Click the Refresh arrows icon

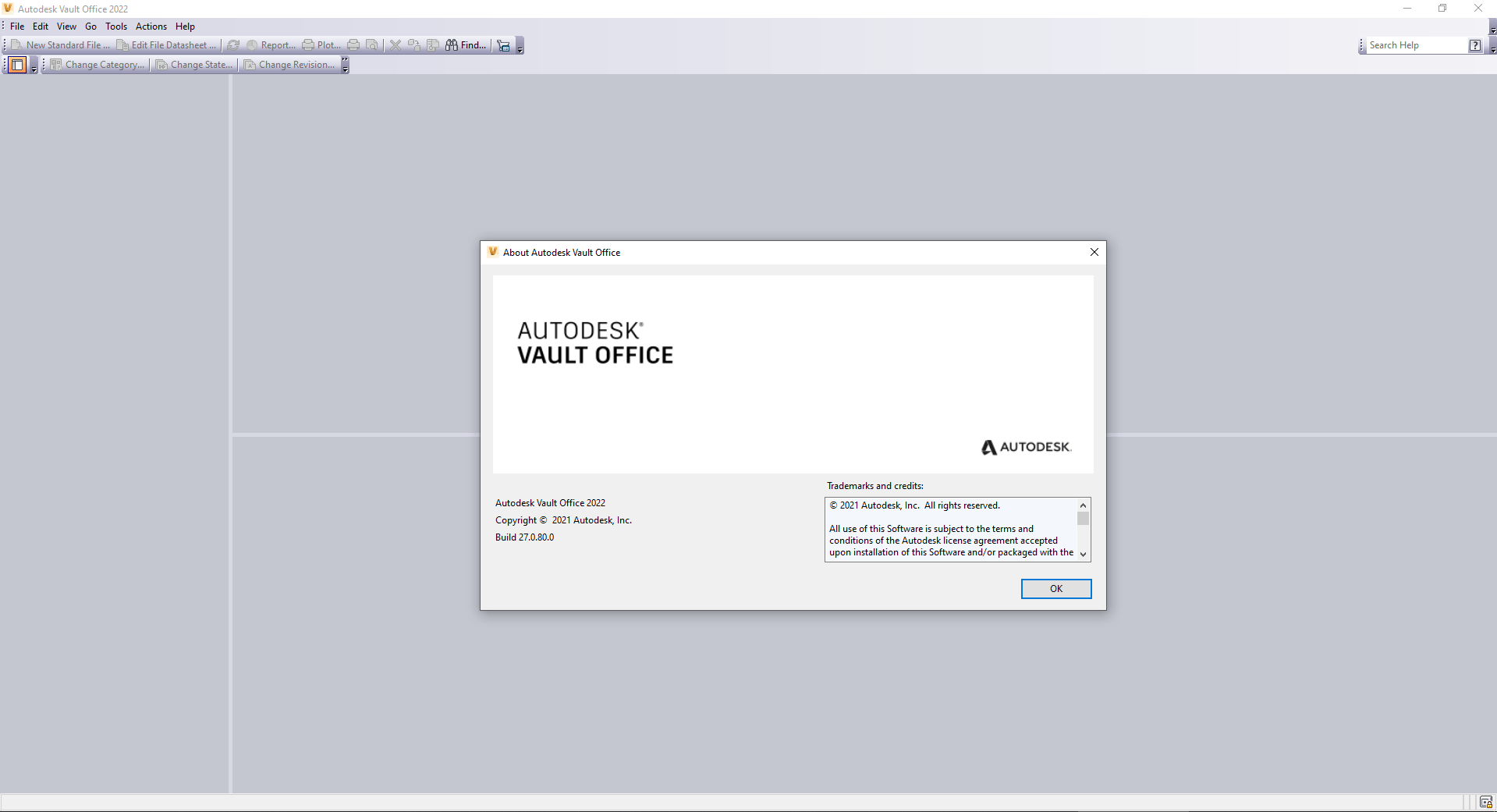pos(233,45)
